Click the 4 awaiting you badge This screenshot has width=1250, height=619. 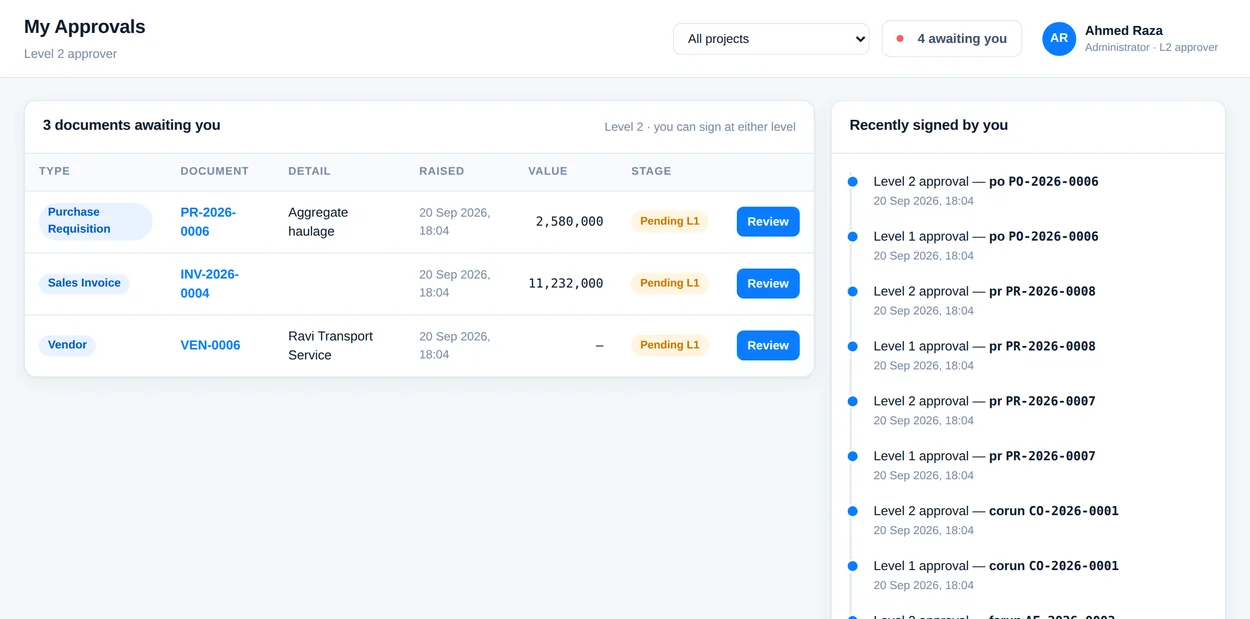click(x=952, y=39)
